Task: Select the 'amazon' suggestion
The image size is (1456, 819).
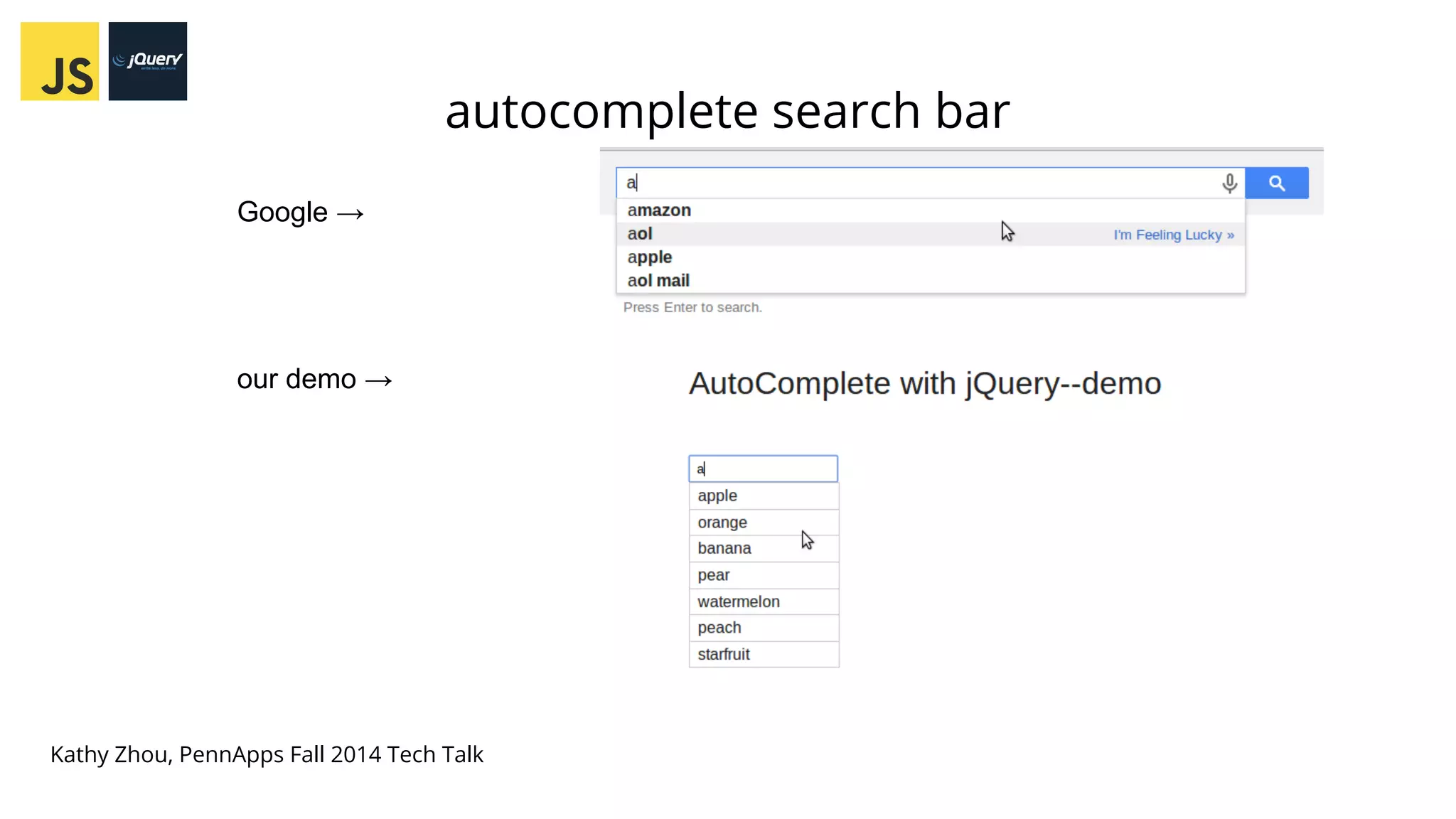Action: 931,210
